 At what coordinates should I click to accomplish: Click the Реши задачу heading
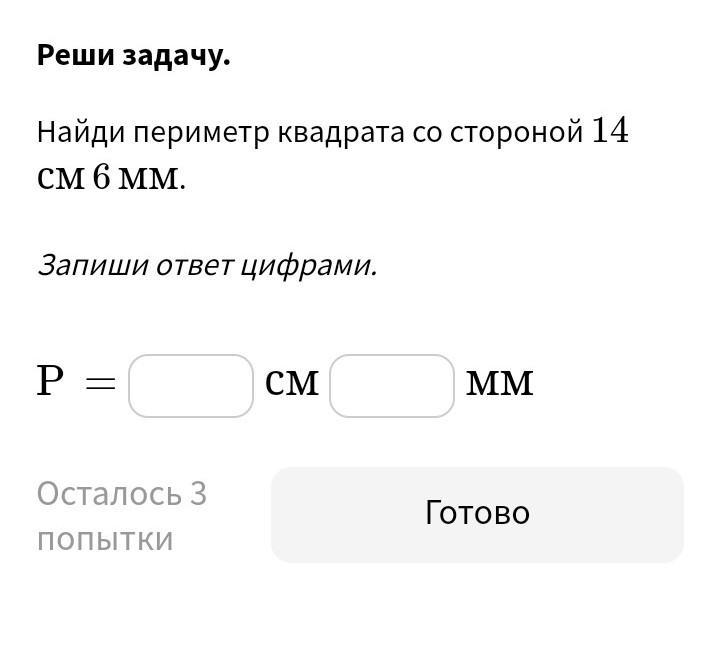[133, 56]
